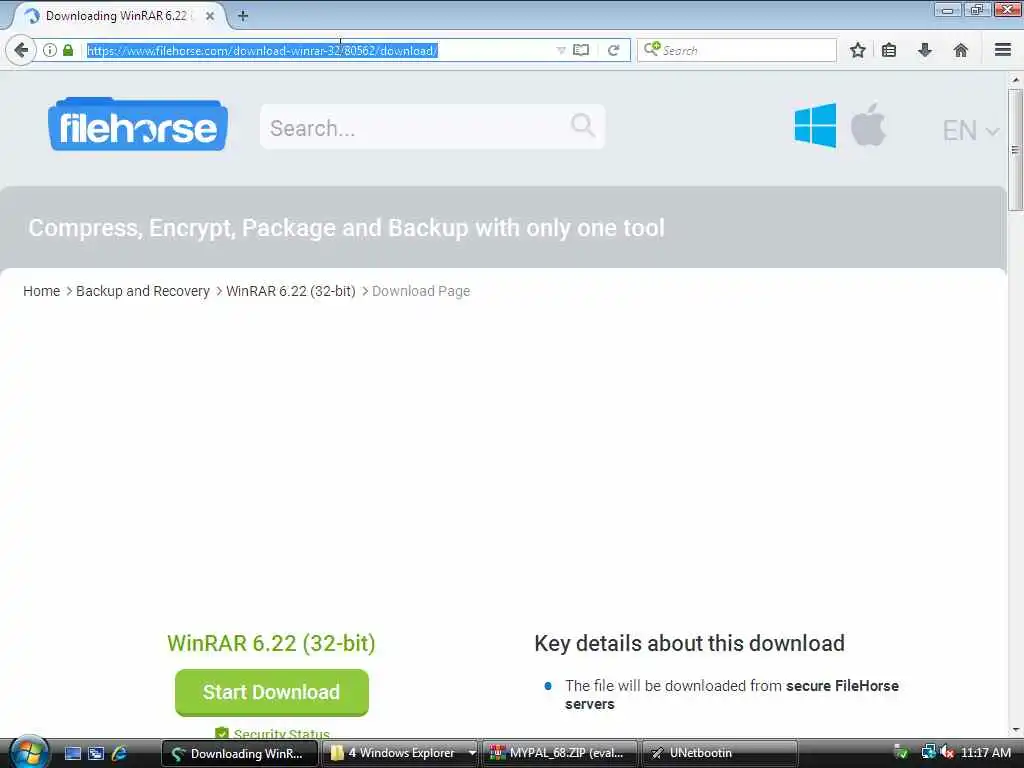
Task: Open the Security Status link
Action: (281, 734)
